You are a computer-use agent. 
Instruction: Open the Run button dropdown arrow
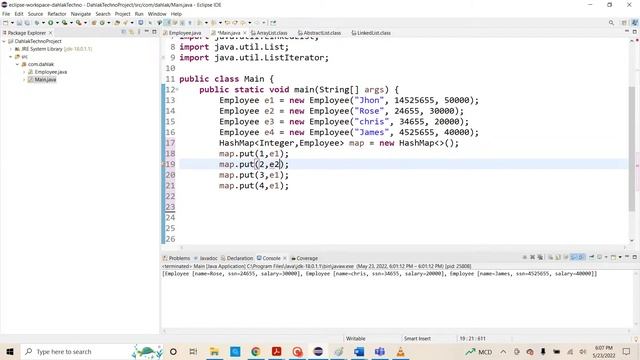[x=57, y=23]
